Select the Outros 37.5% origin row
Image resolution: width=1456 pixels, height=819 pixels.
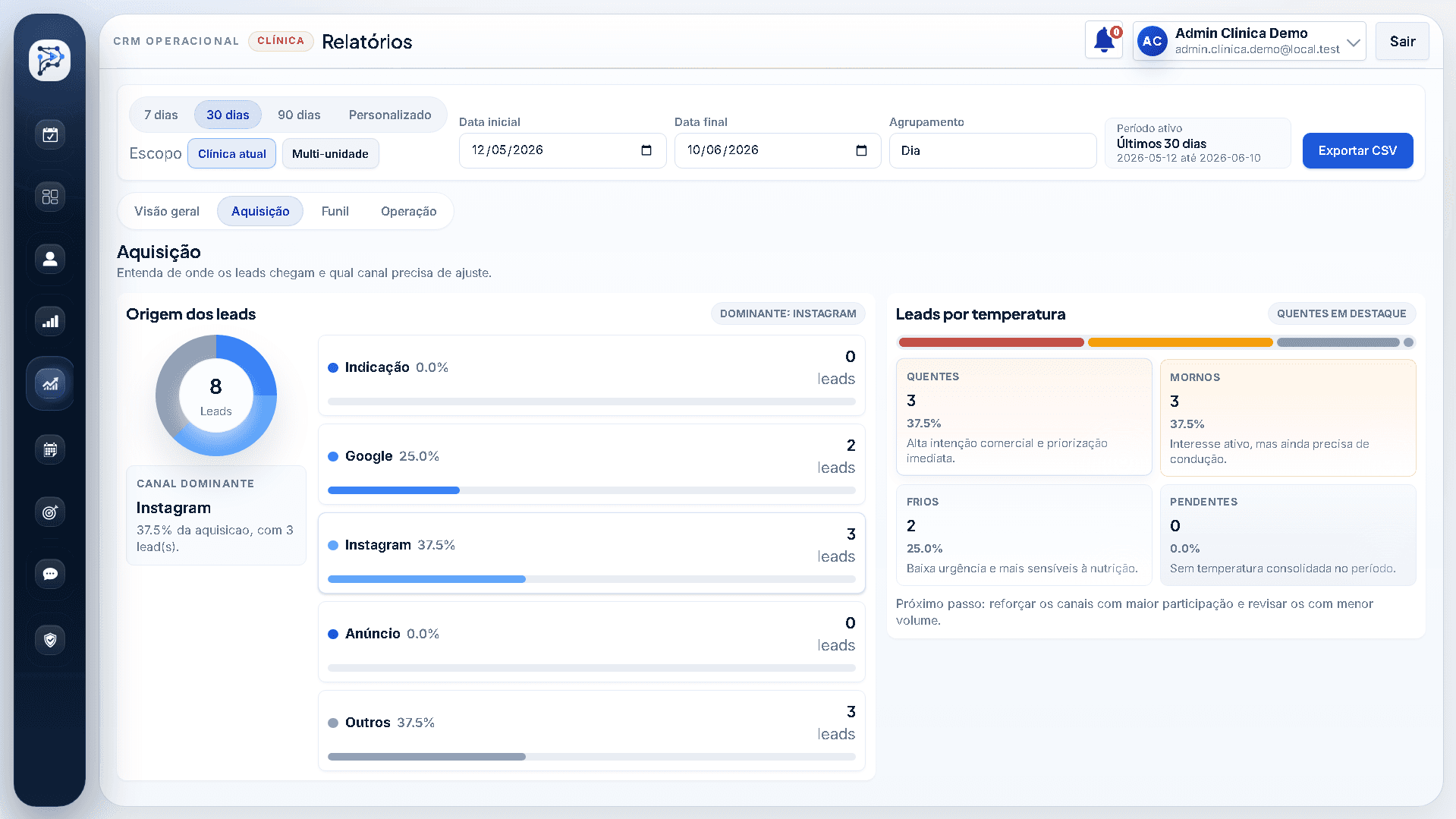pos(591,731)
